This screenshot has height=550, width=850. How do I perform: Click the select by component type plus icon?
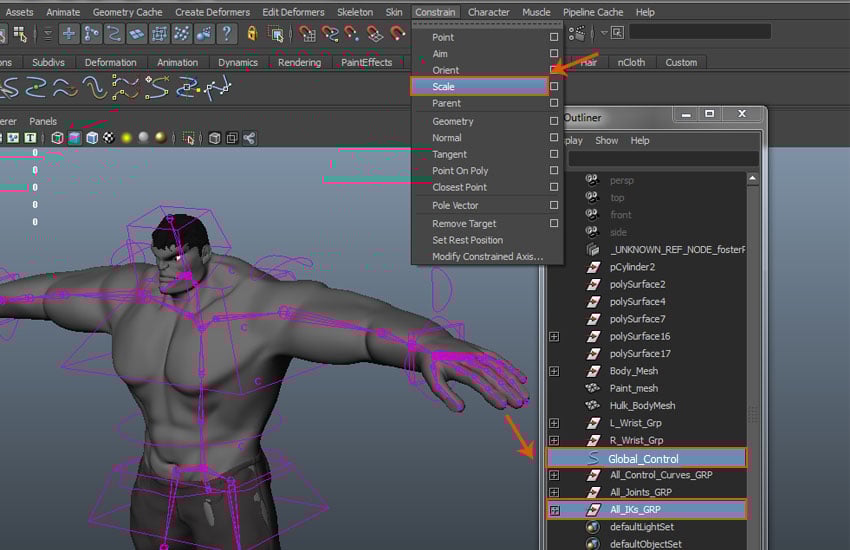[x=69, y=34]
